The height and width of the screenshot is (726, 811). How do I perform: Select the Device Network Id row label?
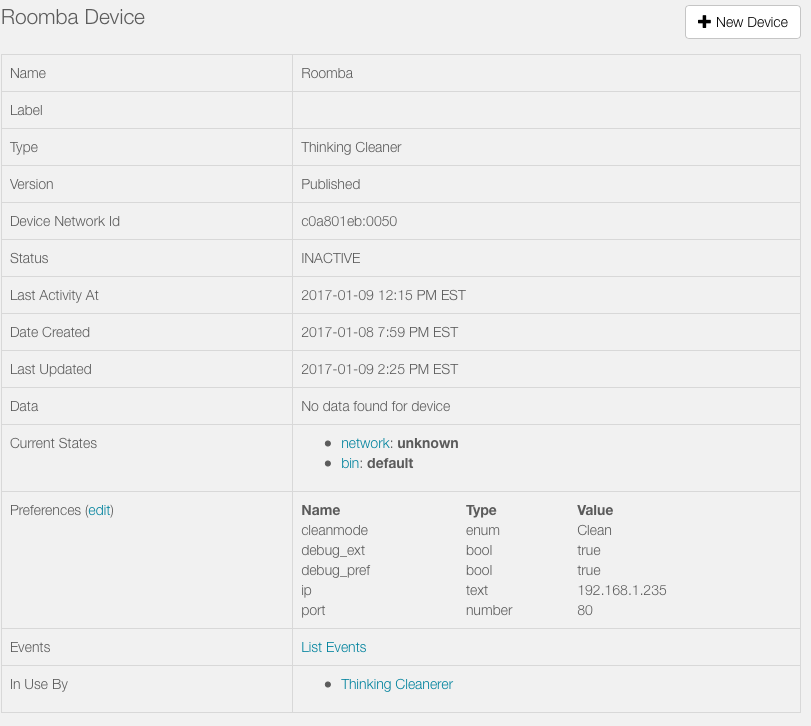tap(65, 221)
